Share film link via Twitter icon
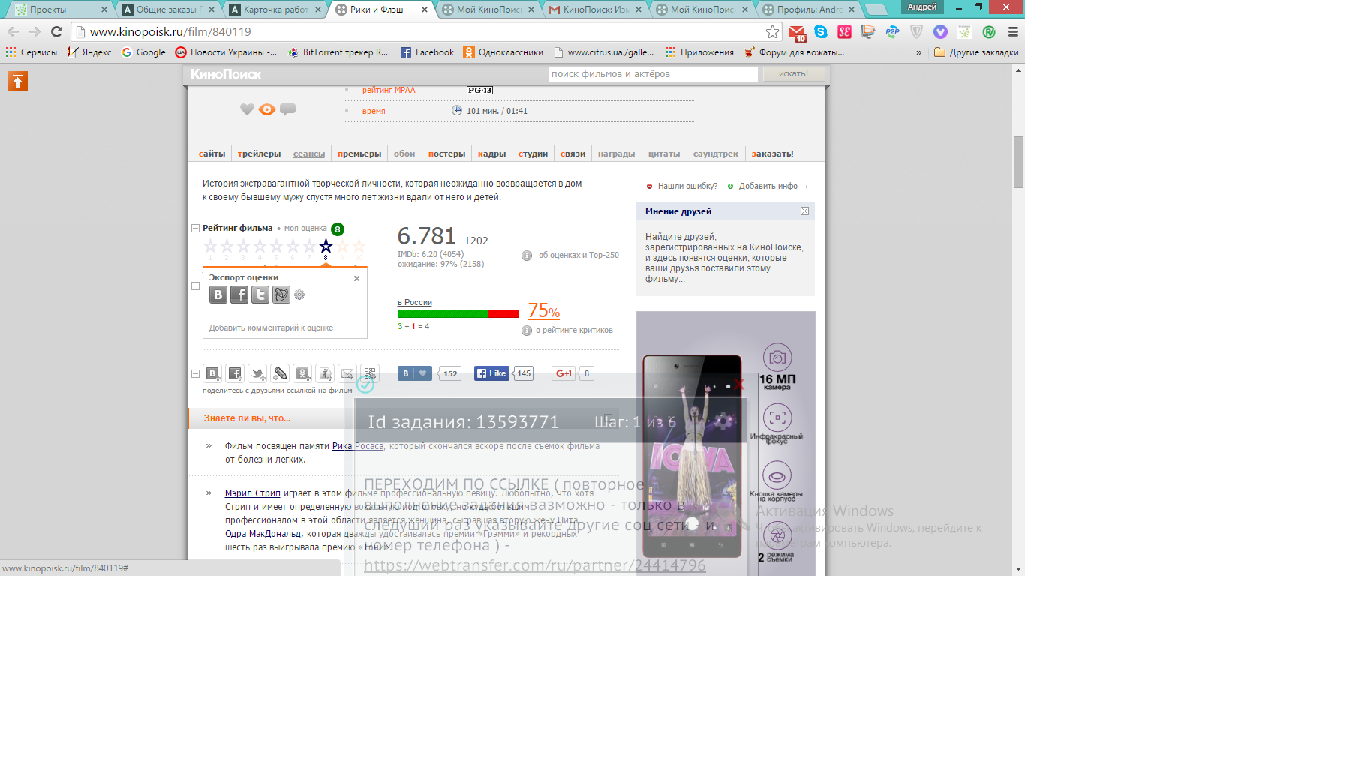1366x768 pixels. [257, 373]
